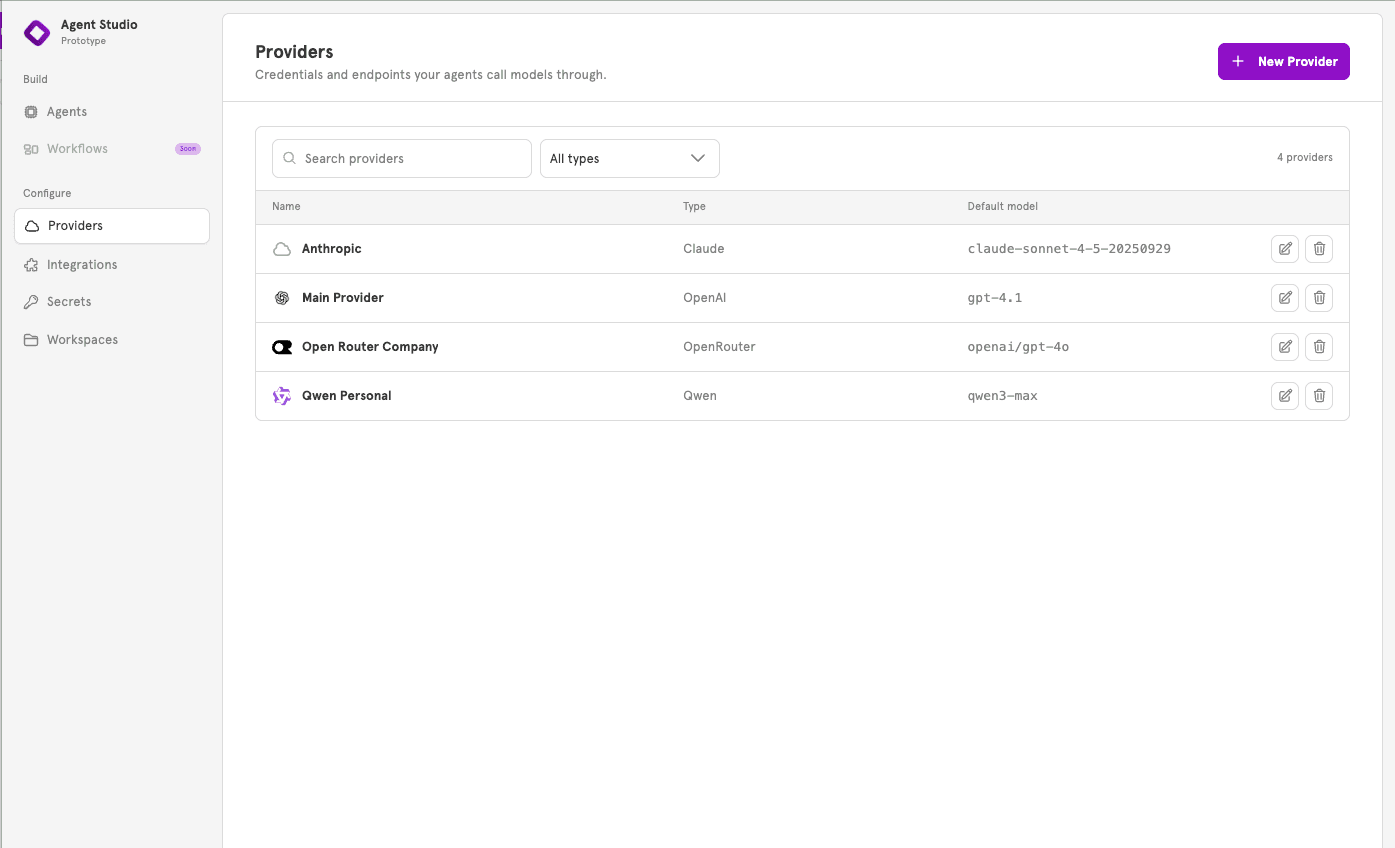The width and height of the screenshot is (1395, 848).
Task: Click the gpt-4.1 model cell
Action: tap(995, 298)
